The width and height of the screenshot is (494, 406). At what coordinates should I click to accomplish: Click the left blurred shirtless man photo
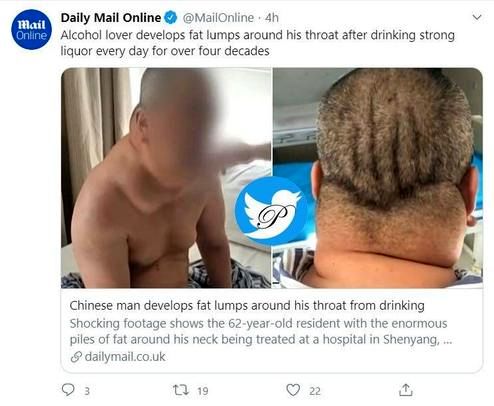[166, 178]
